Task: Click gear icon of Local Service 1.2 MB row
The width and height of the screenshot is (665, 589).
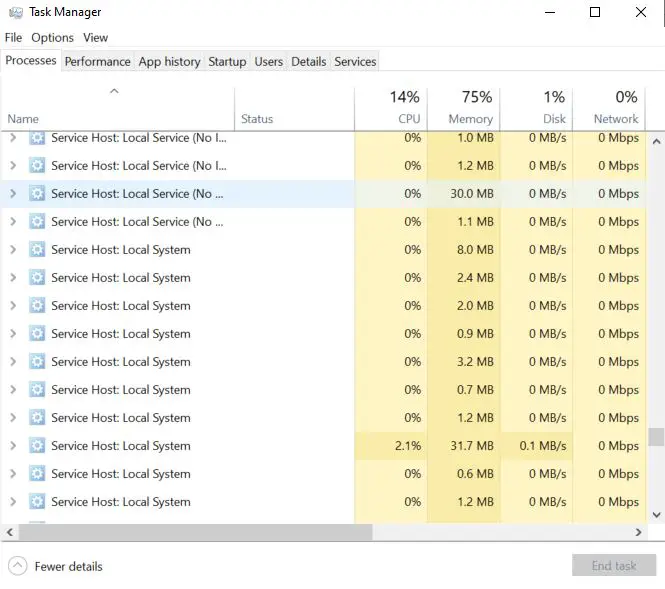Action: [x=37, y=165]
